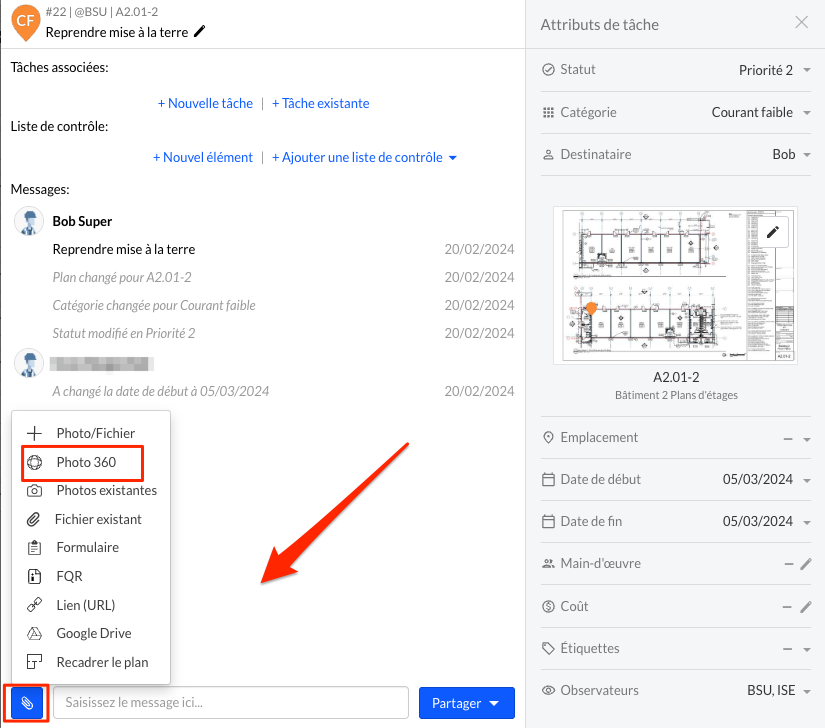825x728 pixels.
Task: Edit Coût value with pencil icon
Action: (806, 607)
